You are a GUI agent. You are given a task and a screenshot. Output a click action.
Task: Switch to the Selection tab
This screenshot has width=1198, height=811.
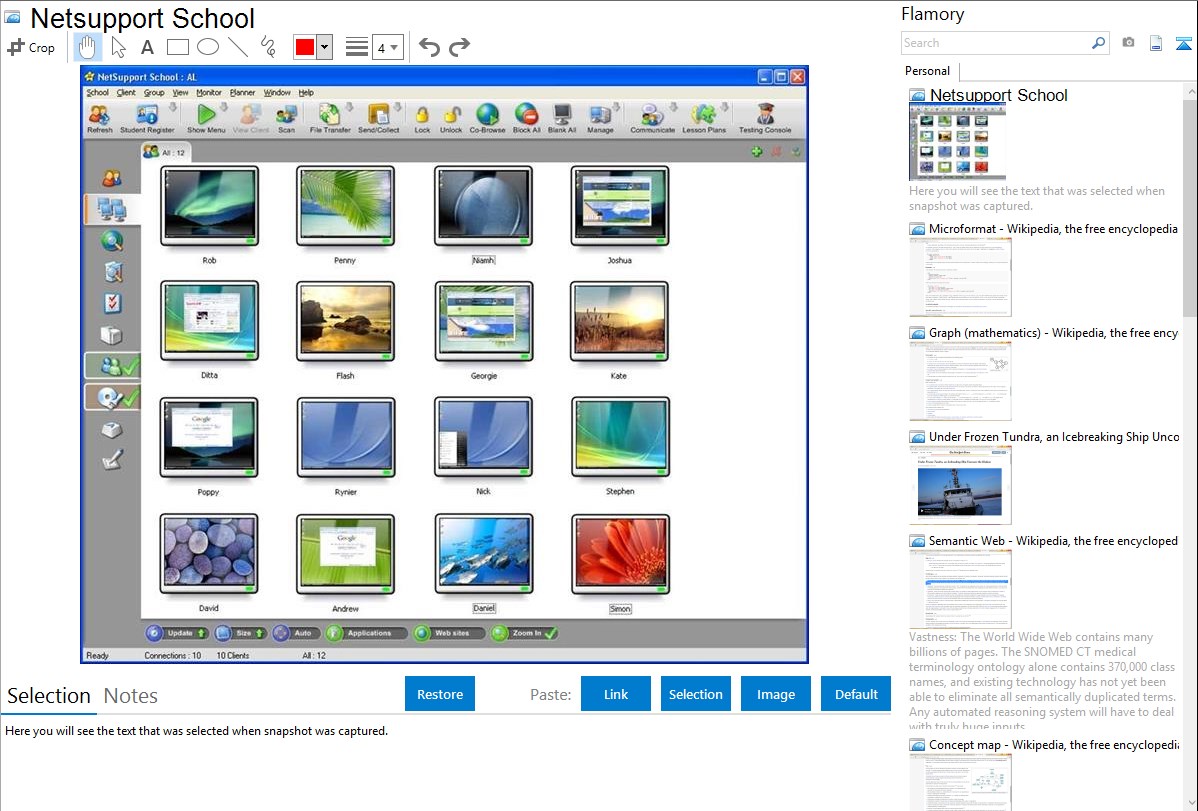pyautogui.click(x=49, y=696)
